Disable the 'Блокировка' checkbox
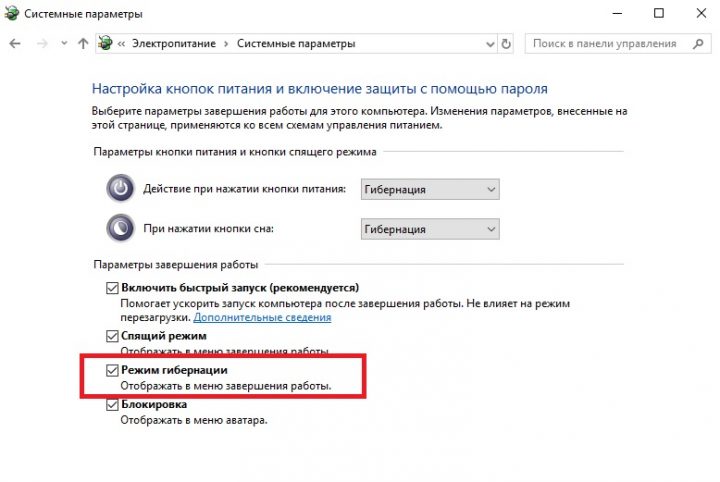 pos(112,406)
